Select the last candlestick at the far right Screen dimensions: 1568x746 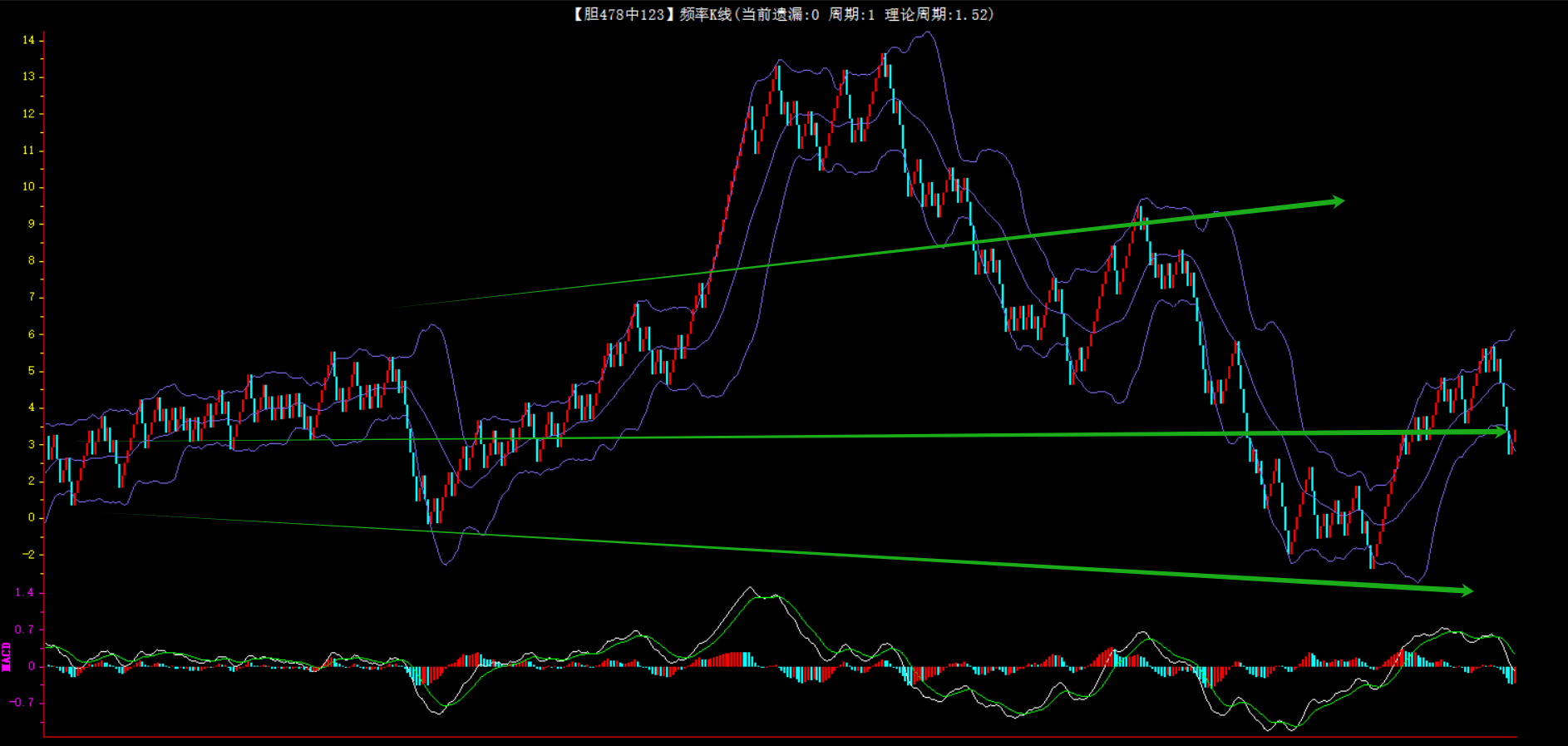[x=1514, y=437]
